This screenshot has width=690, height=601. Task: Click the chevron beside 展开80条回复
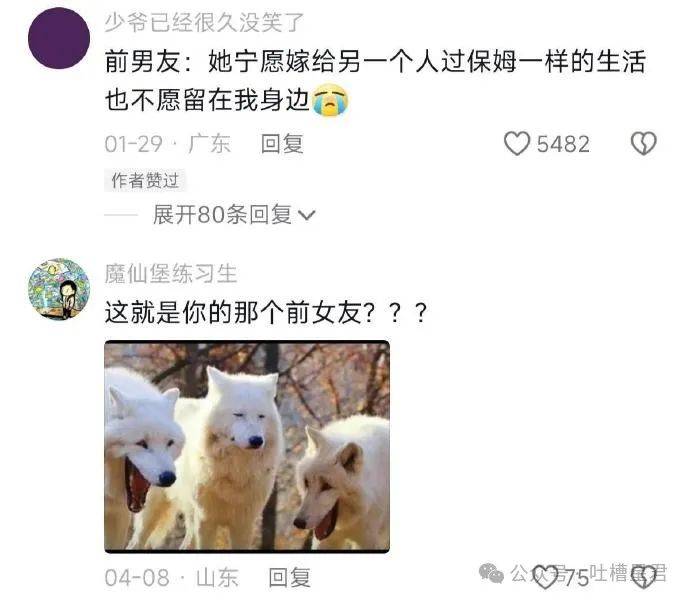pyautogui.click(x=307, y=215)
